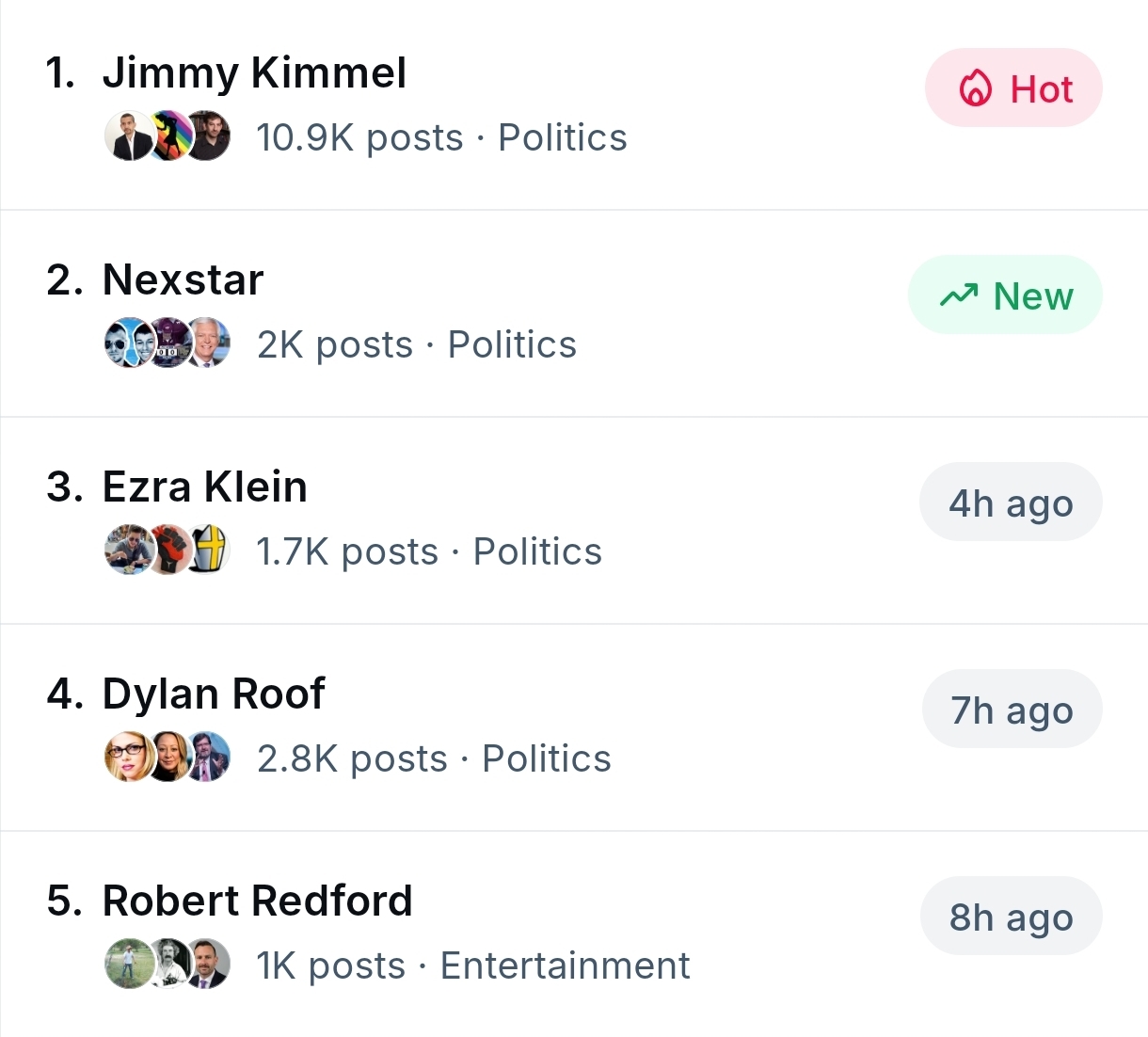Click the 4h ago badge
Viewport: 1148px width, 1037px height.
pos(1011,503)
